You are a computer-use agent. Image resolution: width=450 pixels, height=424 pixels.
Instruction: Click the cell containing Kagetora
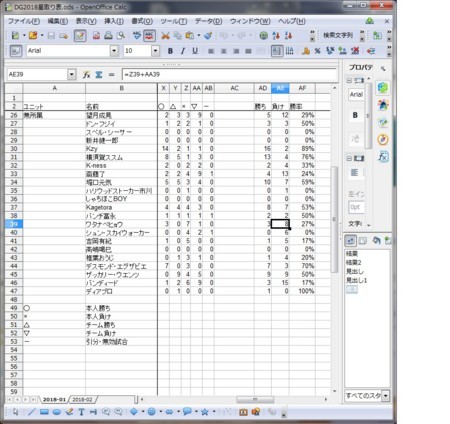[x=121, y=207]
